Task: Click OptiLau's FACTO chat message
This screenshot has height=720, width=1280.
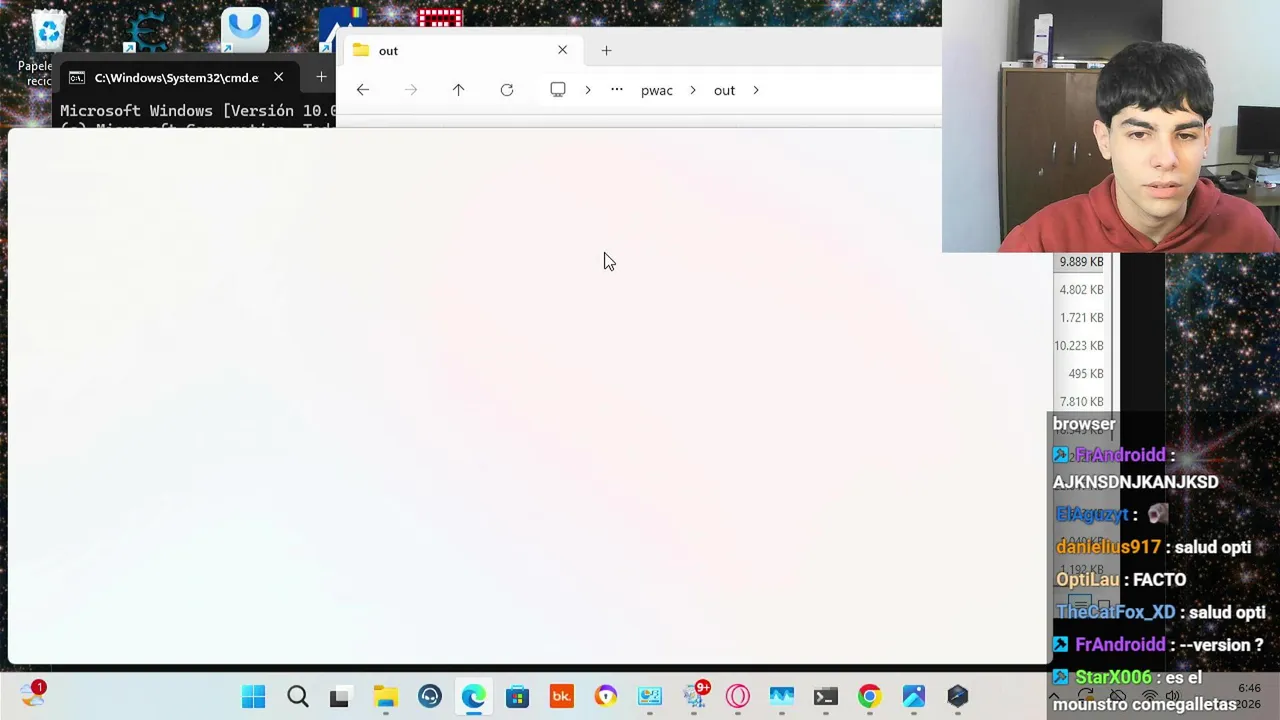Action: coord(1121,580)
